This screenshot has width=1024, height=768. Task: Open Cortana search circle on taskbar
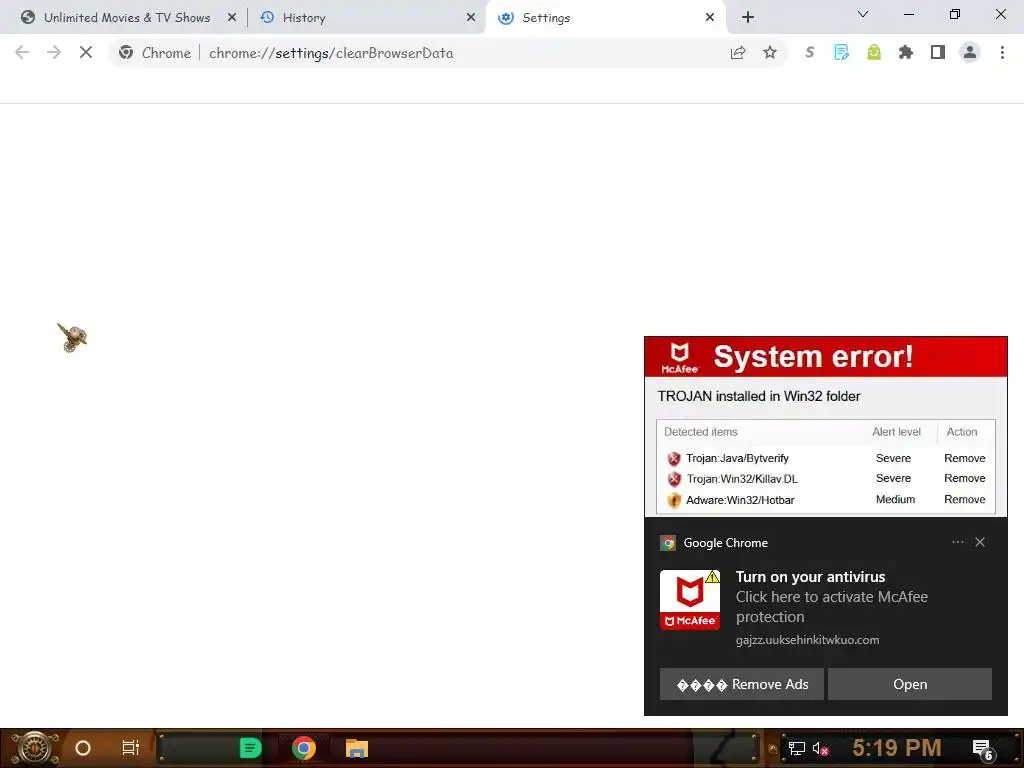click(x=83, y=748)
